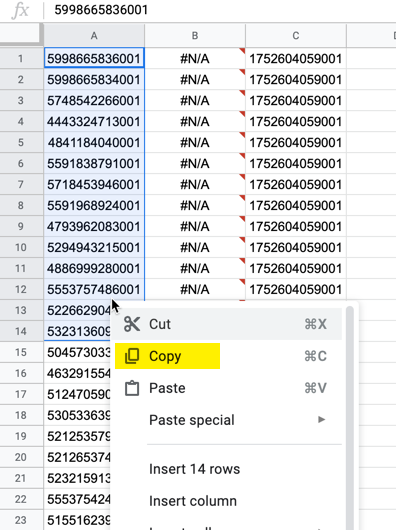Expand the Paste special submenu arrow
396x530 pixels.
pos(321,420)
